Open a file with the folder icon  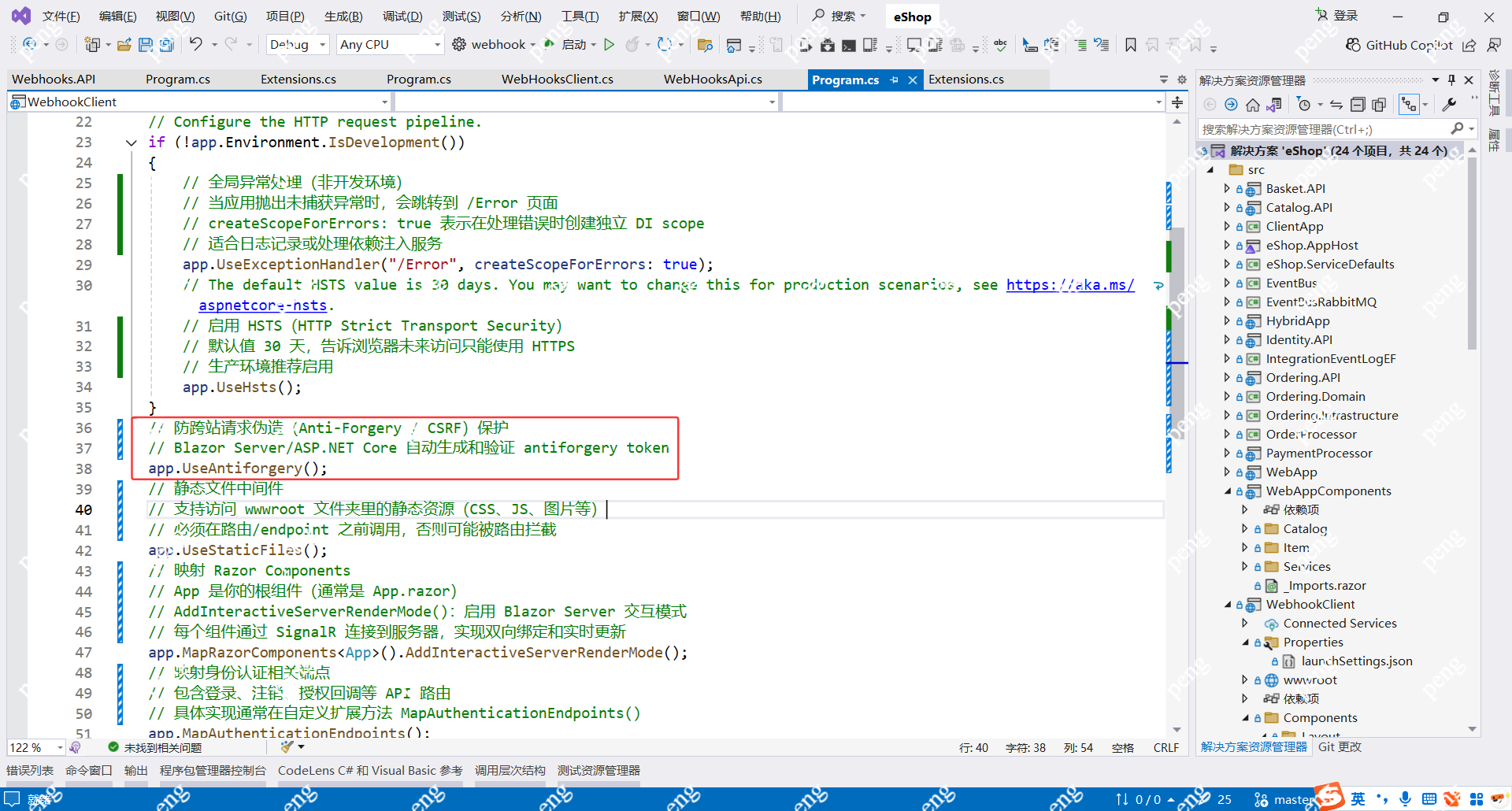point(124,45)
